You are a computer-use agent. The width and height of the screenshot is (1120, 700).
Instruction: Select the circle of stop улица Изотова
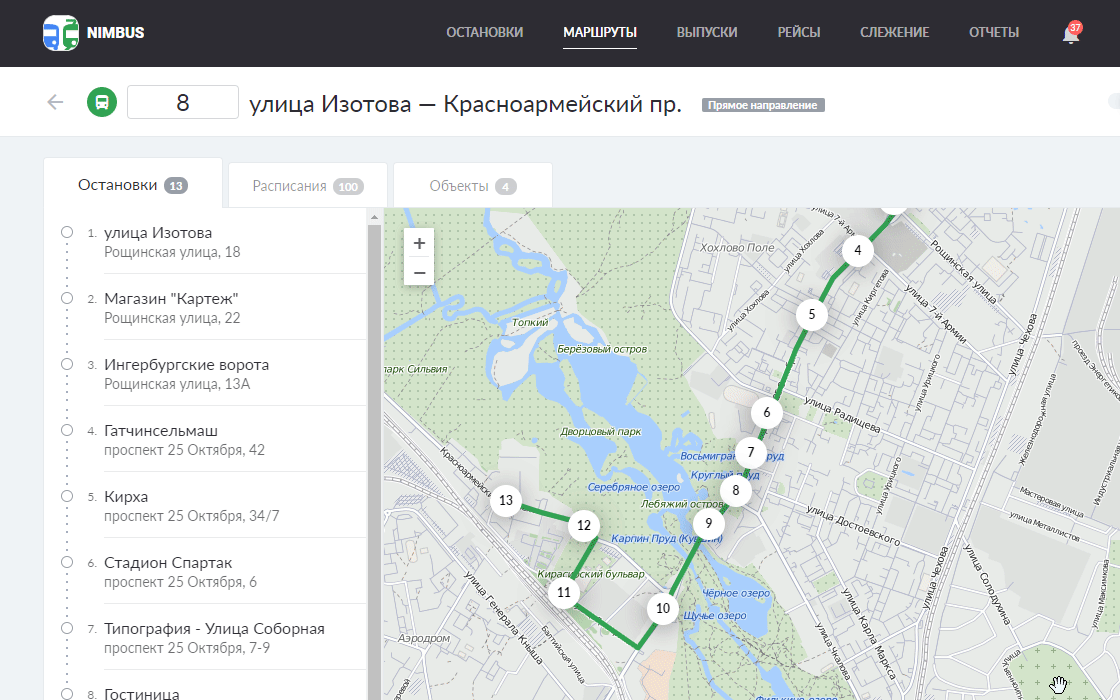[67, 232]
